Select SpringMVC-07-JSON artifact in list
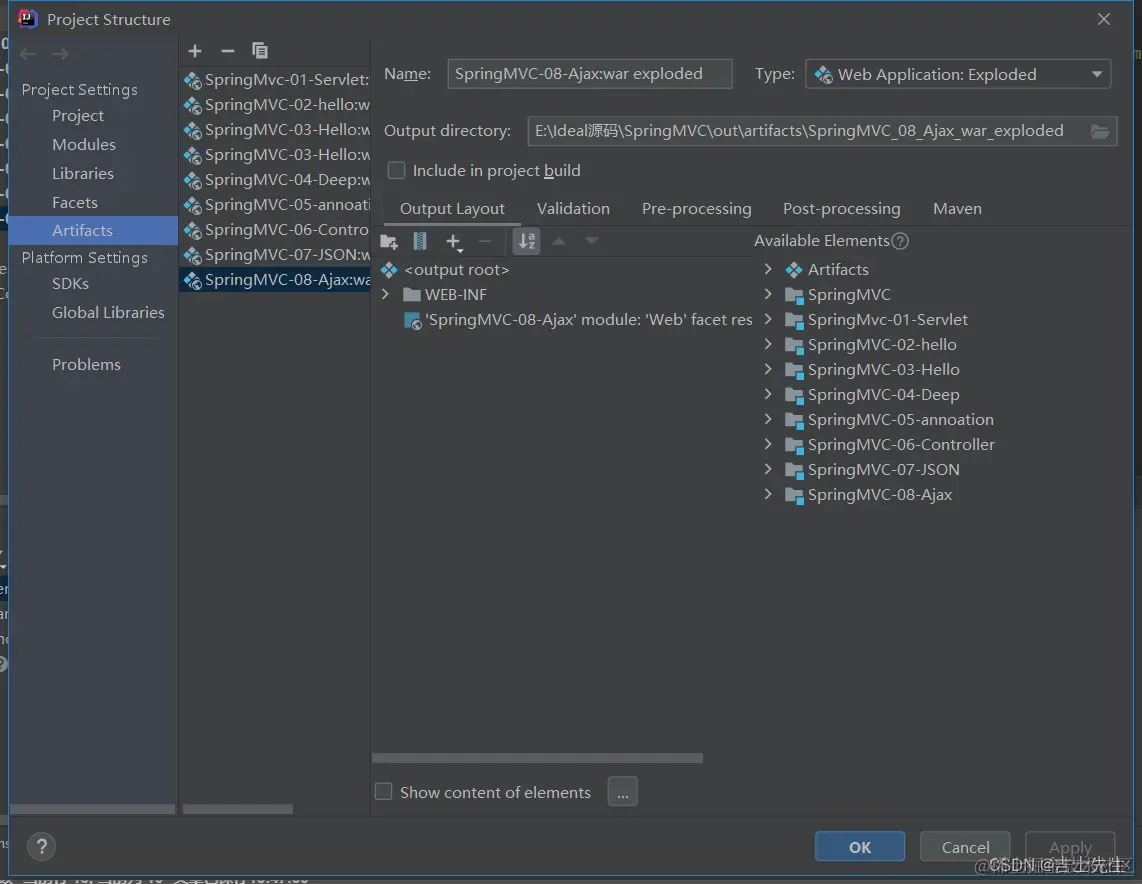 (275, 255)
